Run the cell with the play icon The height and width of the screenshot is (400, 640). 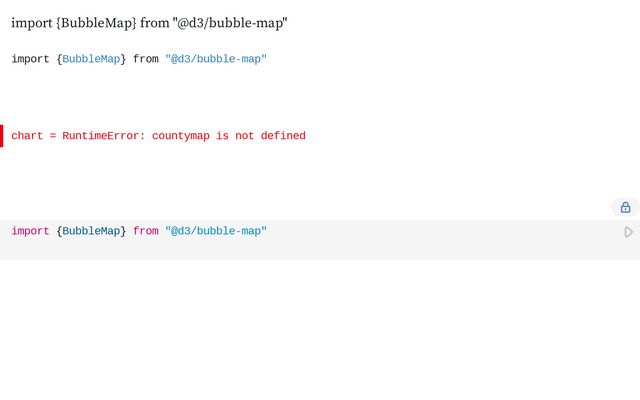pyautogui.click(x=629, y=232)
